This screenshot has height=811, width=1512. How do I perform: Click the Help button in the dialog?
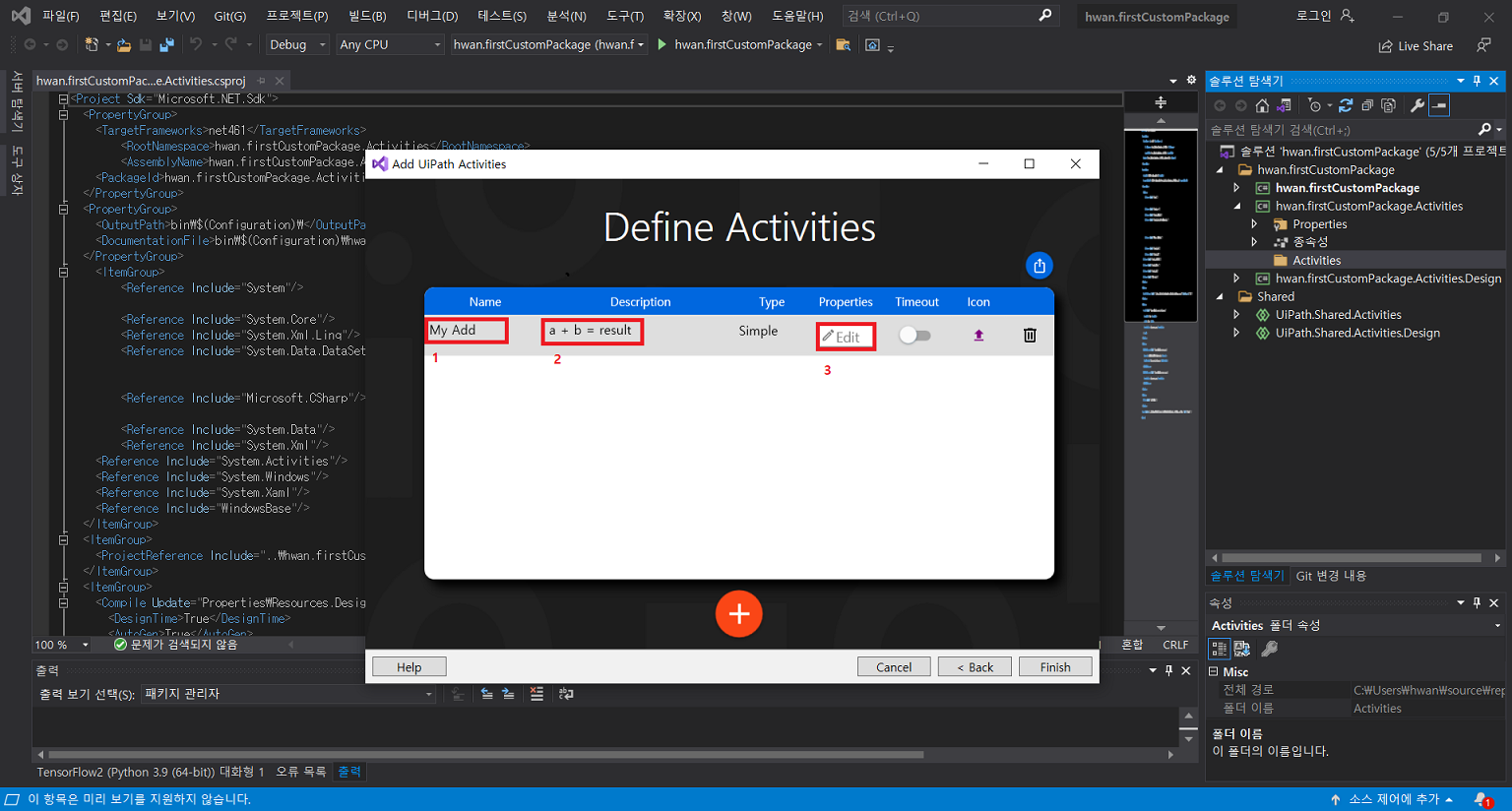tap(409, 667)
